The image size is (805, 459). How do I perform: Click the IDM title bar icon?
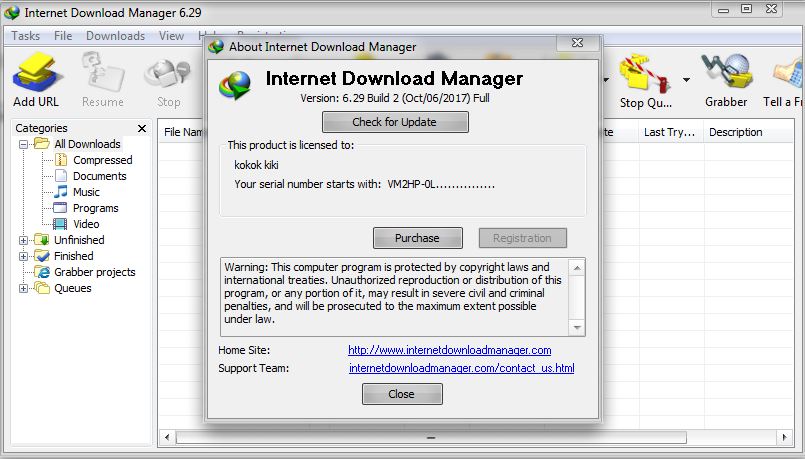[x=12, y=12]
